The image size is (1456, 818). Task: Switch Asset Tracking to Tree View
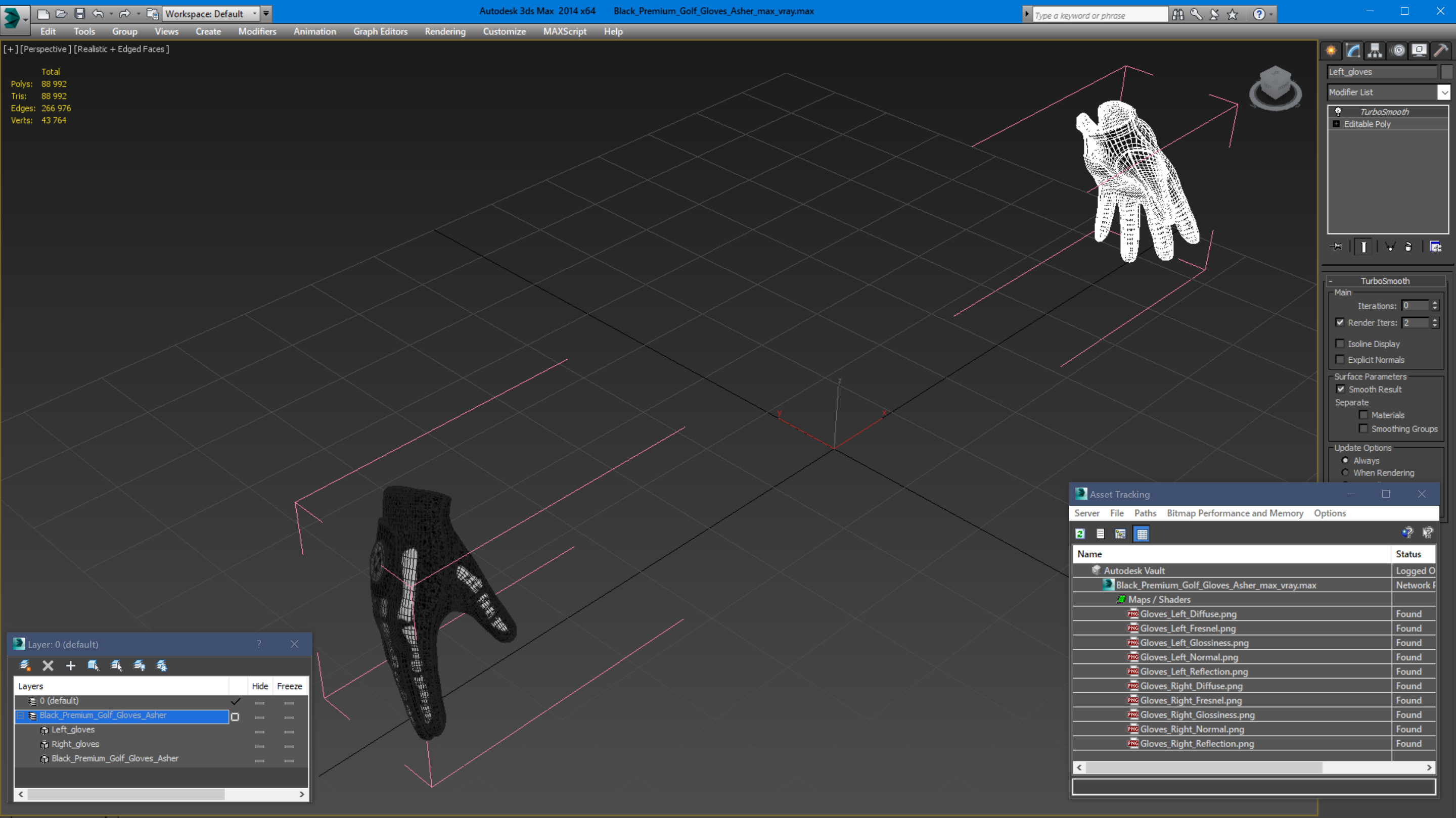tap(1121, 533)
